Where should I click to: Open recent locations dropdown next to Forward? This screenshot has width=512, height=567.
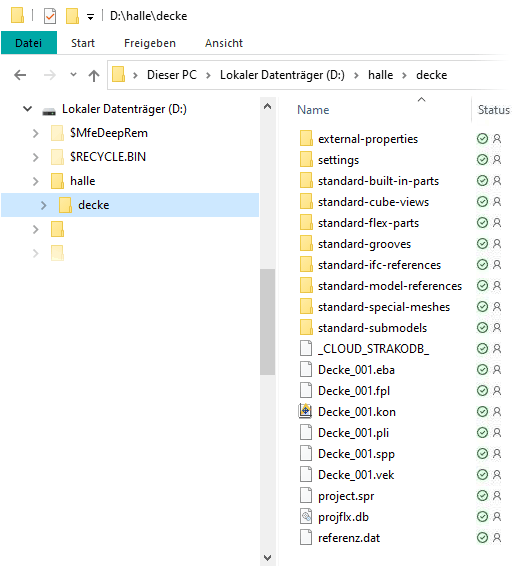[73, 75]
